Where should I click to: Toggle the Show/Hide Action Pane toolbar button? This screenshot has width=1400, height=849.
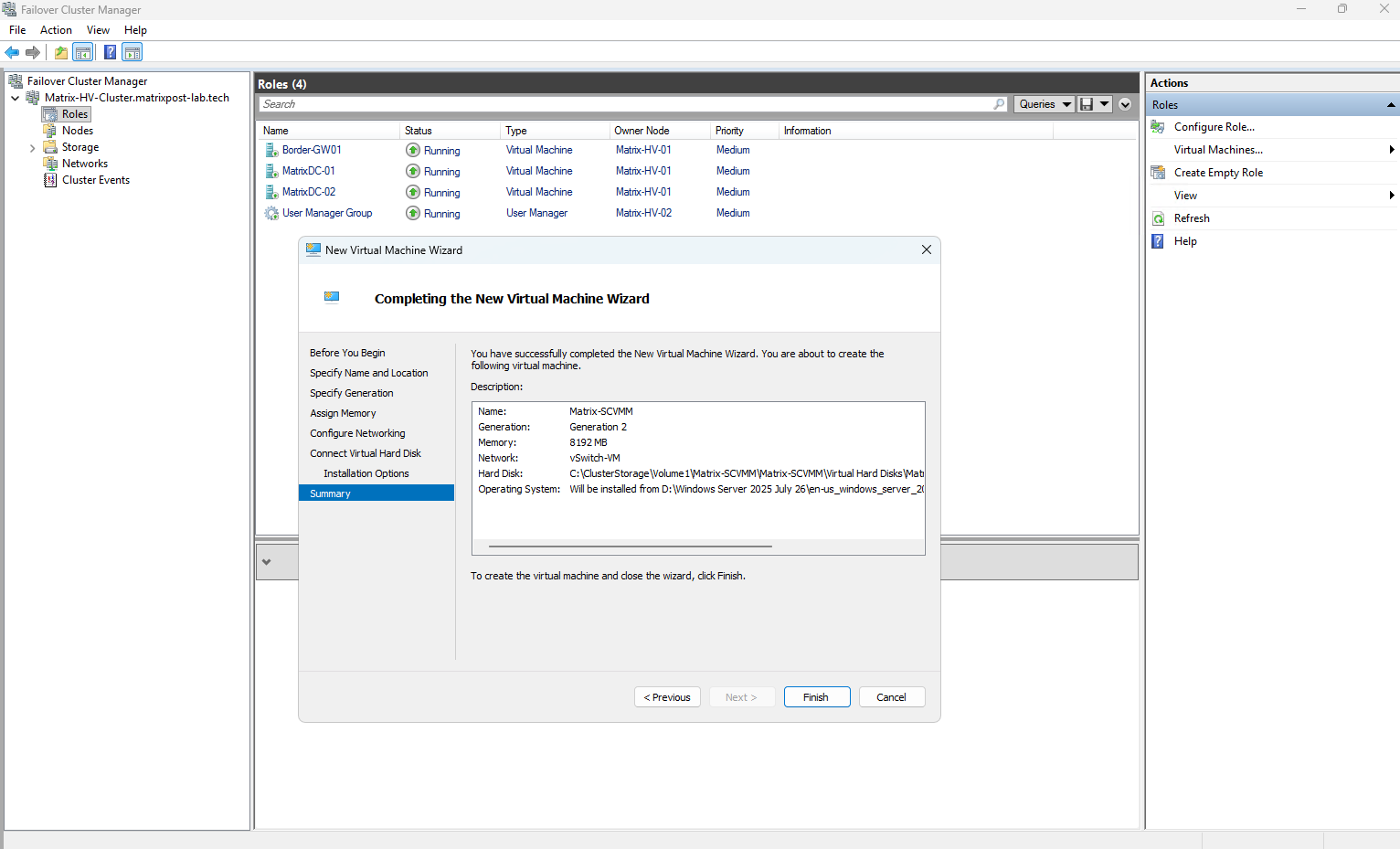click(133, 52)
